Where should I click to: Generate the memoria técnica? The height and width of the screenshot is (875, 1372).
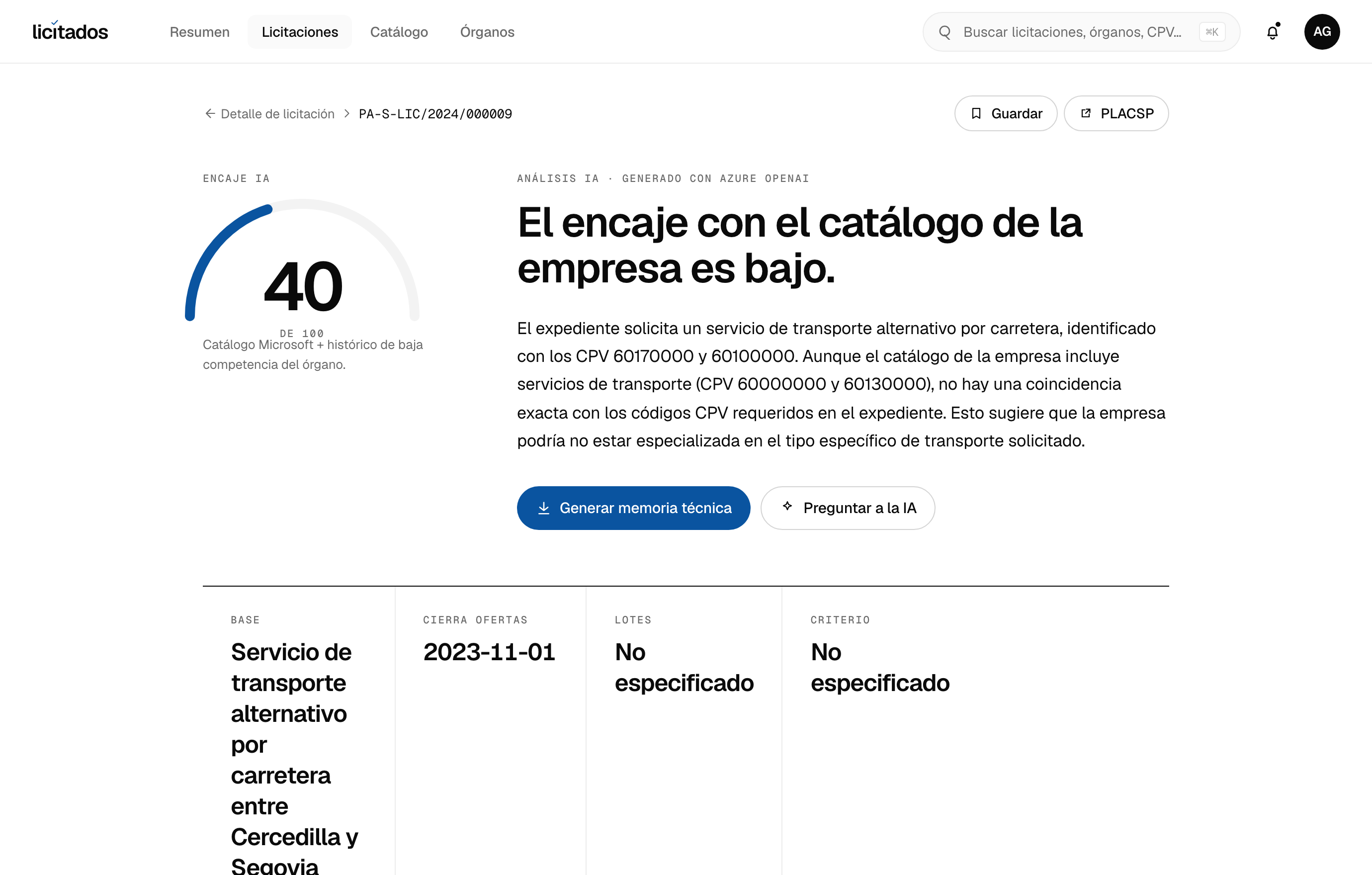[633, 508]
